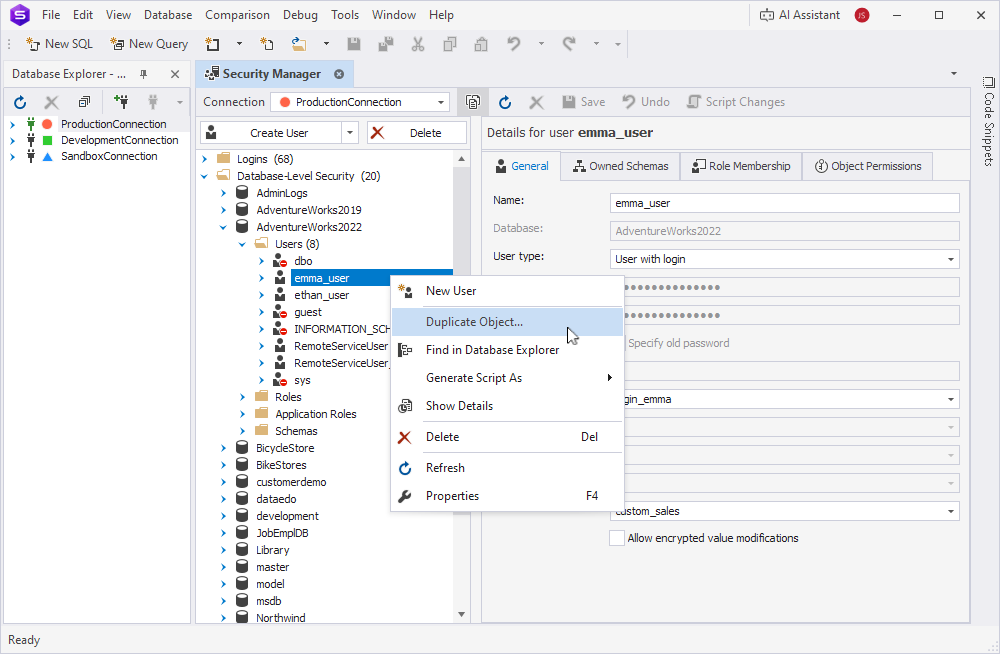This screenshot has height=654, width=1000.
Task: Open a New SQL editor
Action: click(58, 43)
